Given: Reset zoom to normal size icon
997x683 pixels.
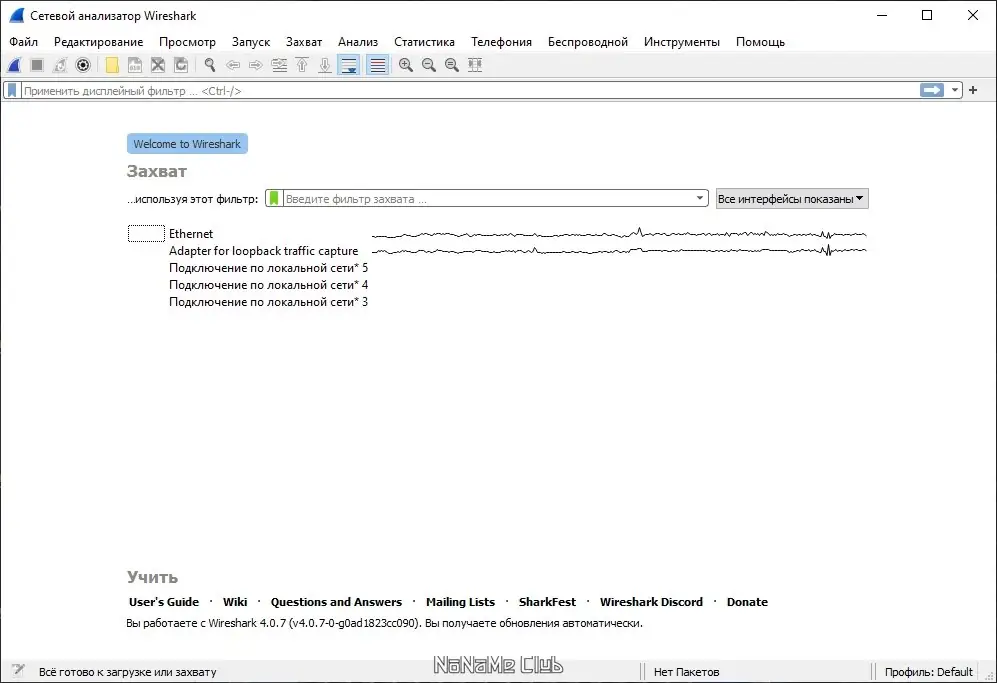Looking at the screenshot, I should [x=452, y=65].
